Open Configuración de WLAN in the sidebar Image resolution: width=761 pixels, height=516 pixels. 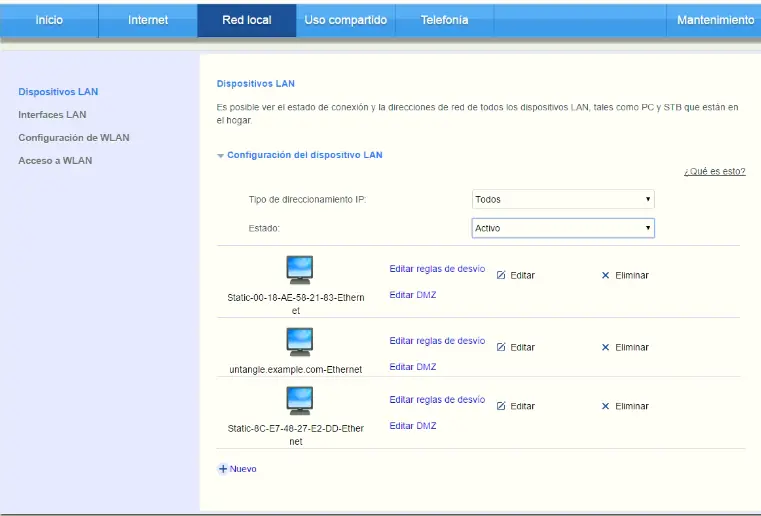click(74, 137)
